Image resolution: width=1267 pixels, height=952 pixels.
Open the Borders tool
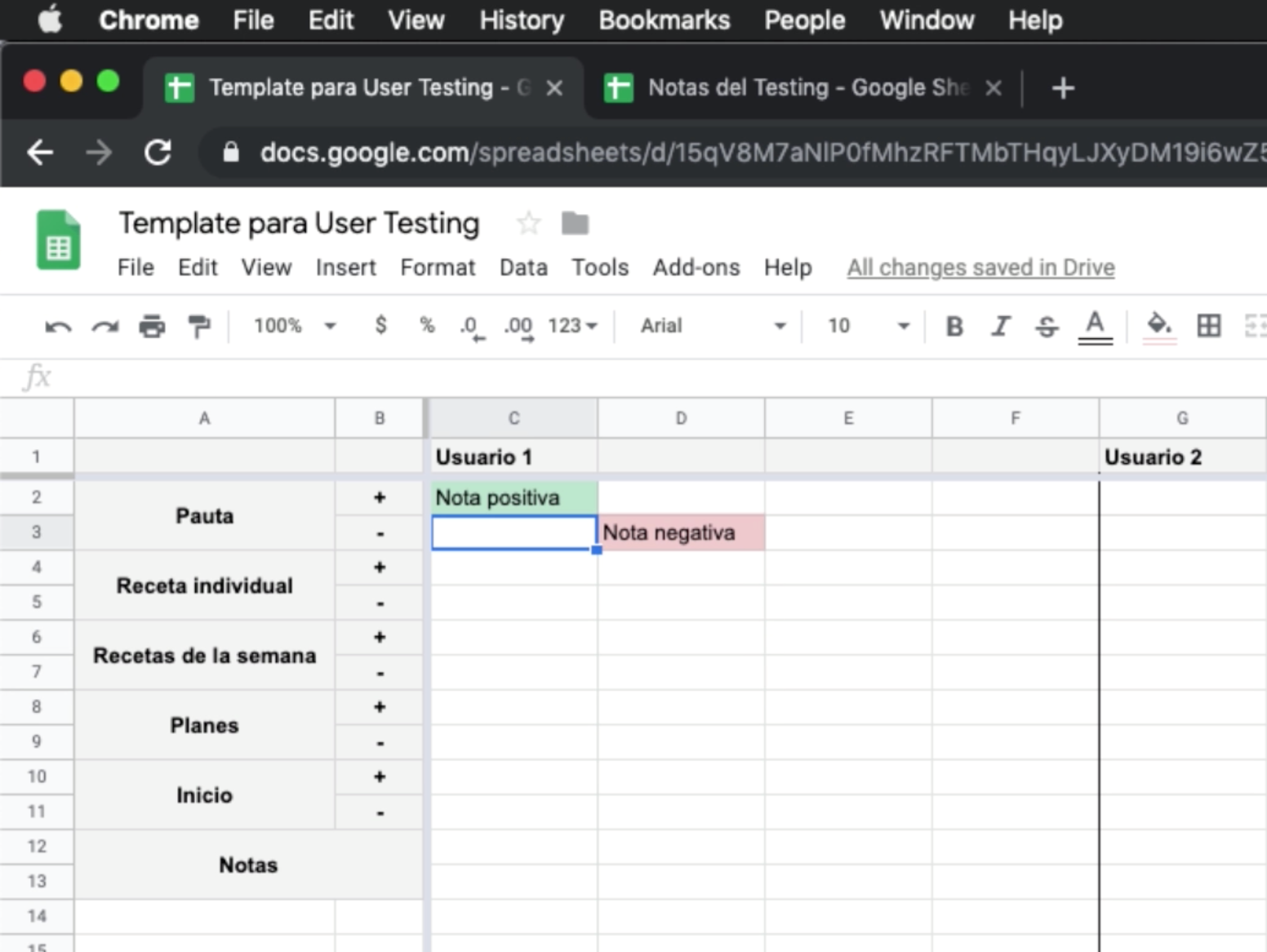(x=1209, y=326)
